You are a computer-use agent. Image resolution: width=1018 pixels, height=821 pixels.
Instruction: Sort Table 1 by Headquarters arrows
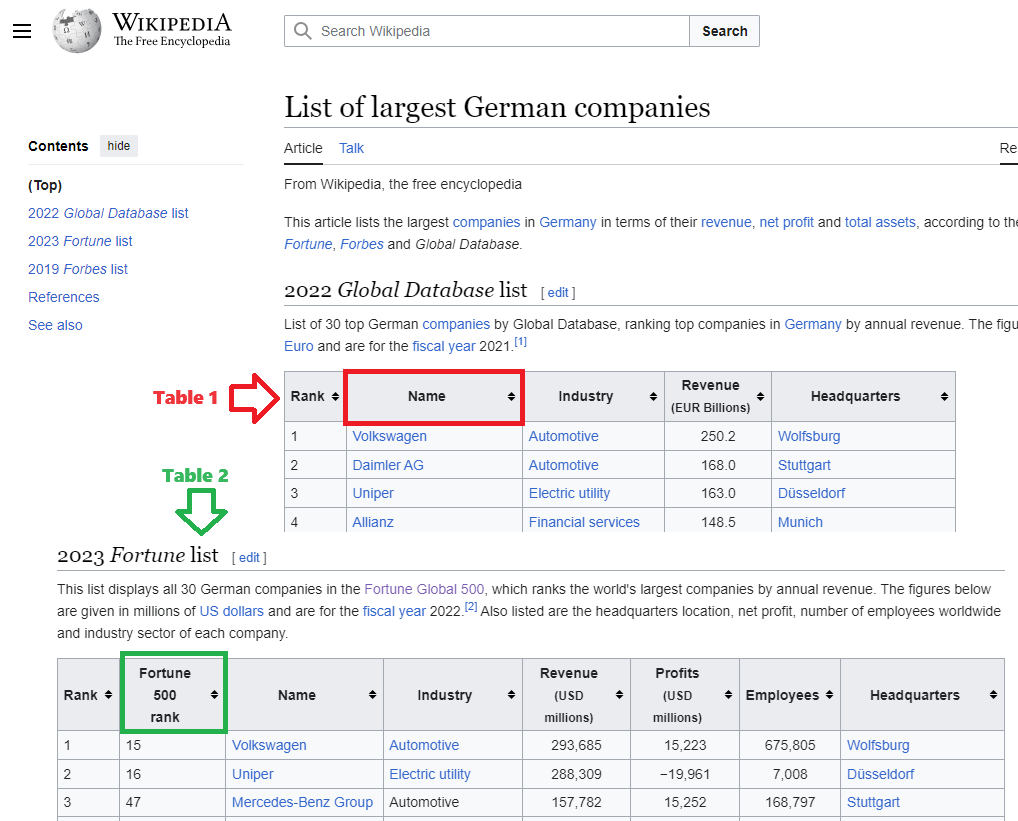coord(944,397)
